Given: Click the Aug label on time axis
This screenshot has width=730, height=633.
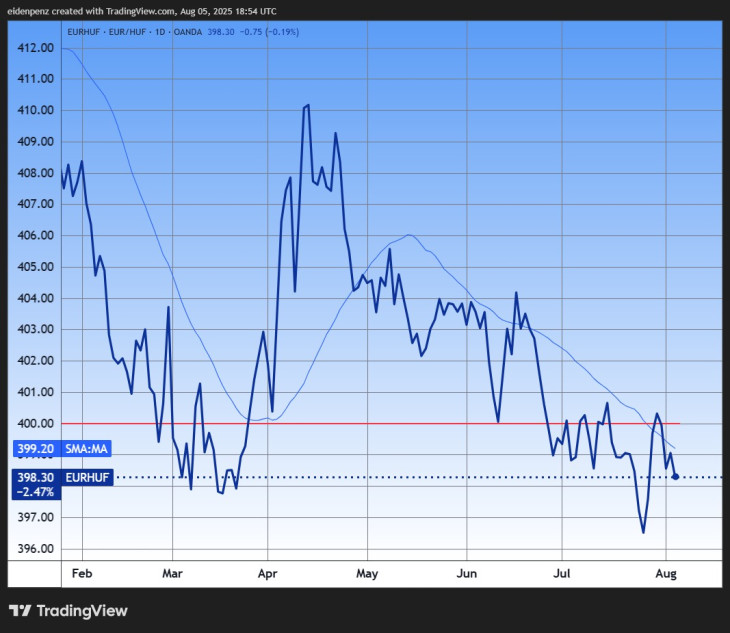Looking at the screenshot, I should click(x=666, y=573).
